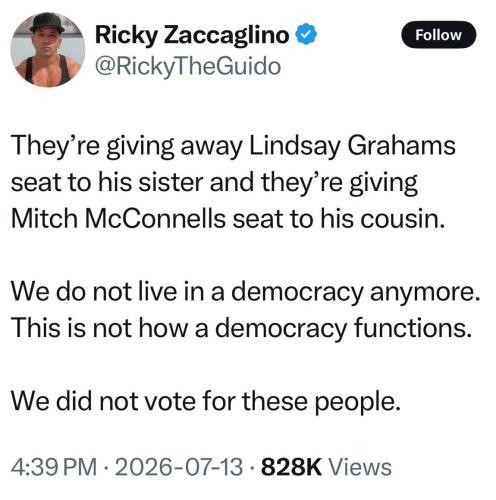Click the line We do not live in a democracy
This screenshot has width=496, height=500.
pos(187,292)
